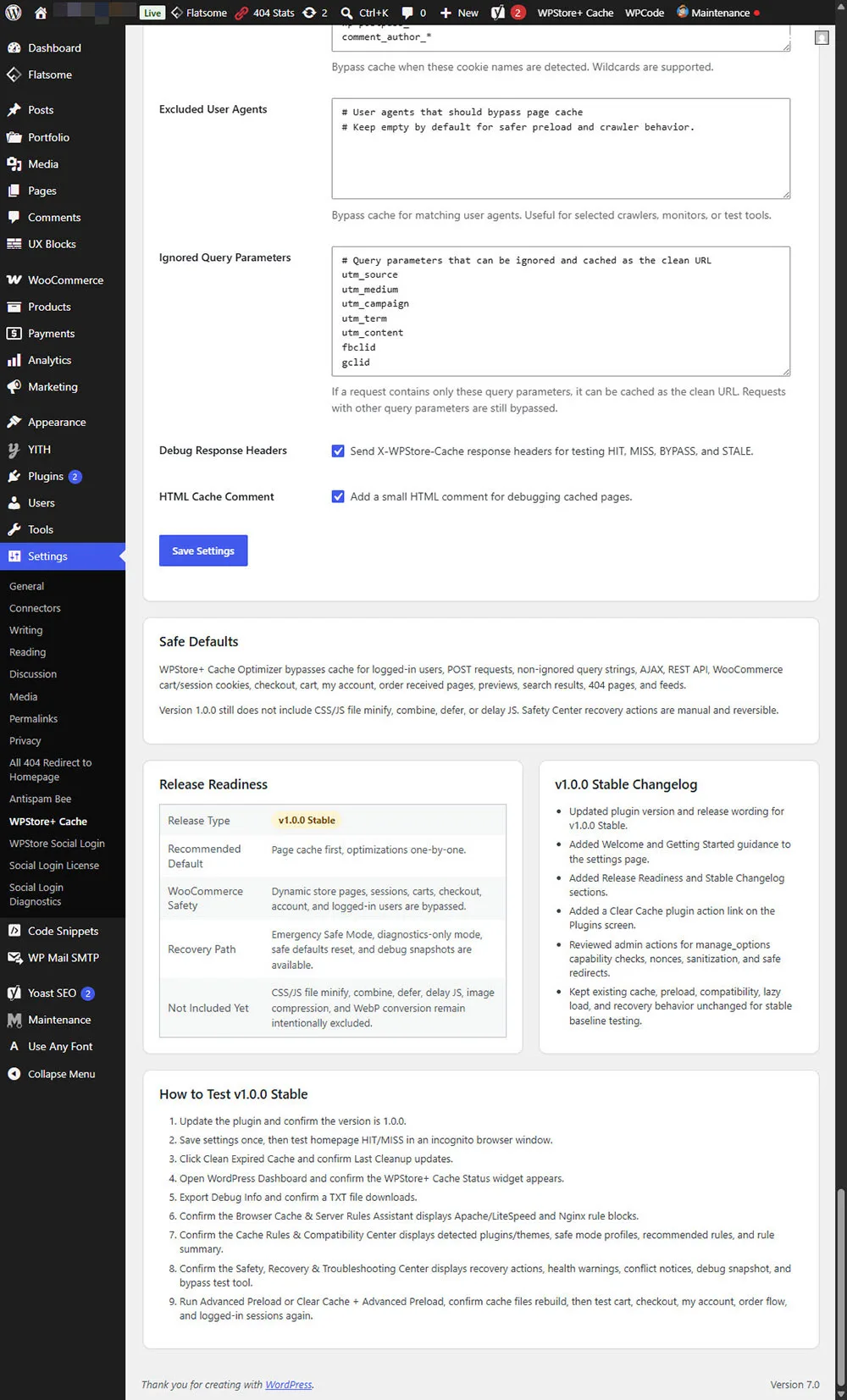Screen dimensions: 847x1400
Task: Click the Safe Defaults heading
Action: (199, 642)
